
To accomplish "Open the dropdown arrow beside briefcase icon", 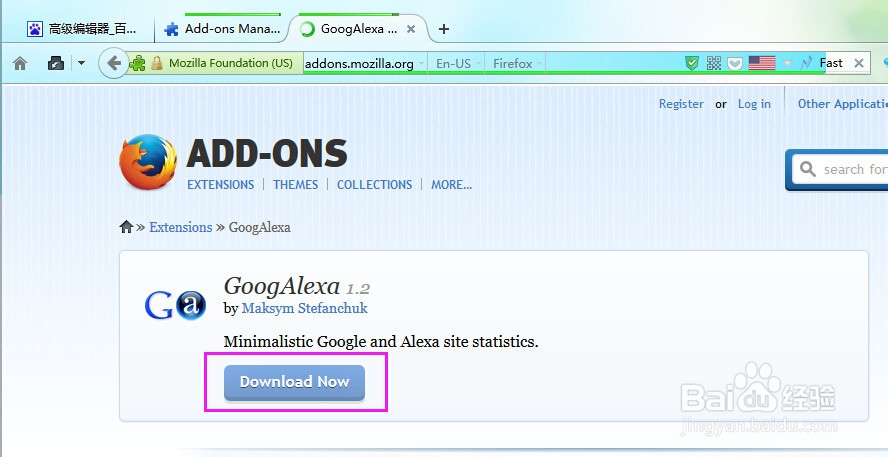I will pyautogui.click(x=81, y=63).
